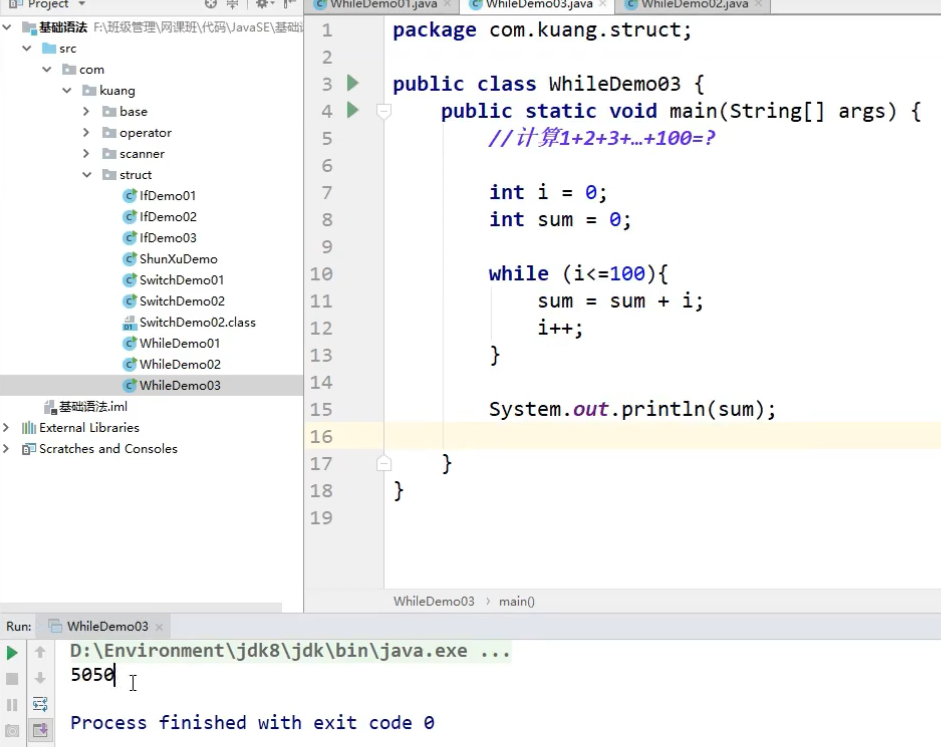This screenshot has width=941, height=747.
Task: Select WhileDemo03 in the project tree
Action: (x=180, y=385)
